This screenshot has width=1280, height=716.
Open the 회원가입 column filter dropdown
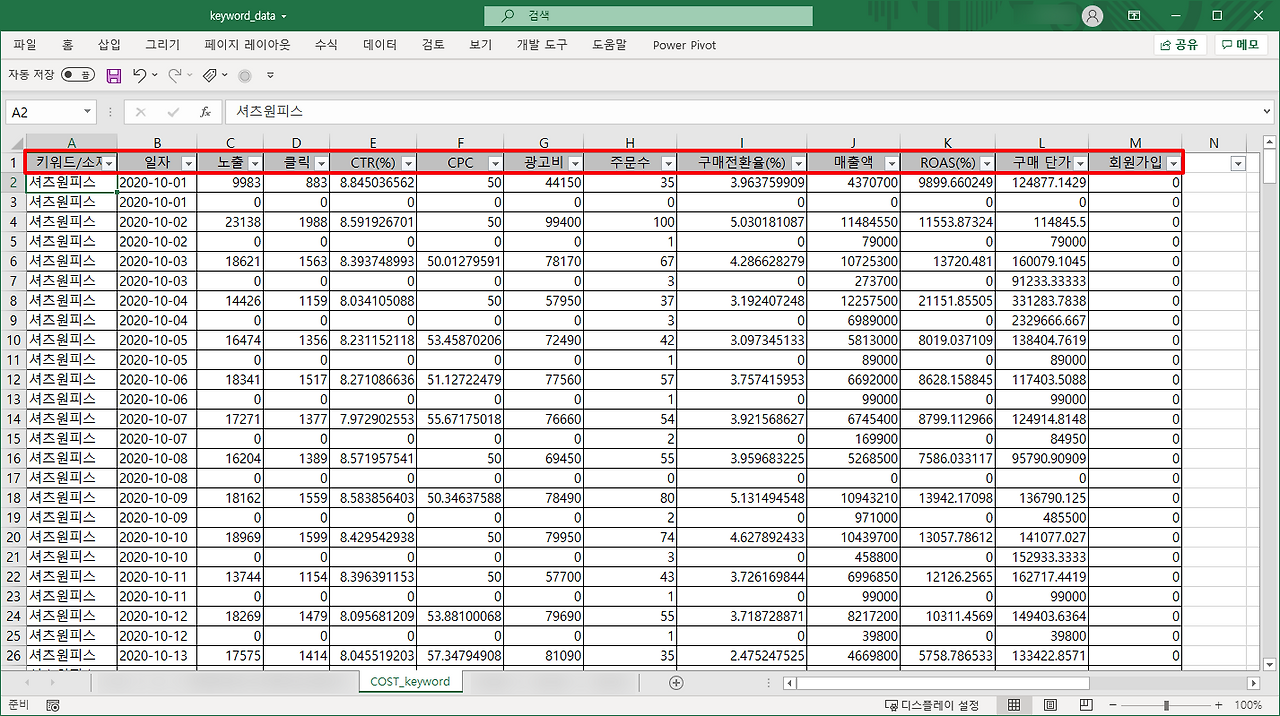point(1173,163)
